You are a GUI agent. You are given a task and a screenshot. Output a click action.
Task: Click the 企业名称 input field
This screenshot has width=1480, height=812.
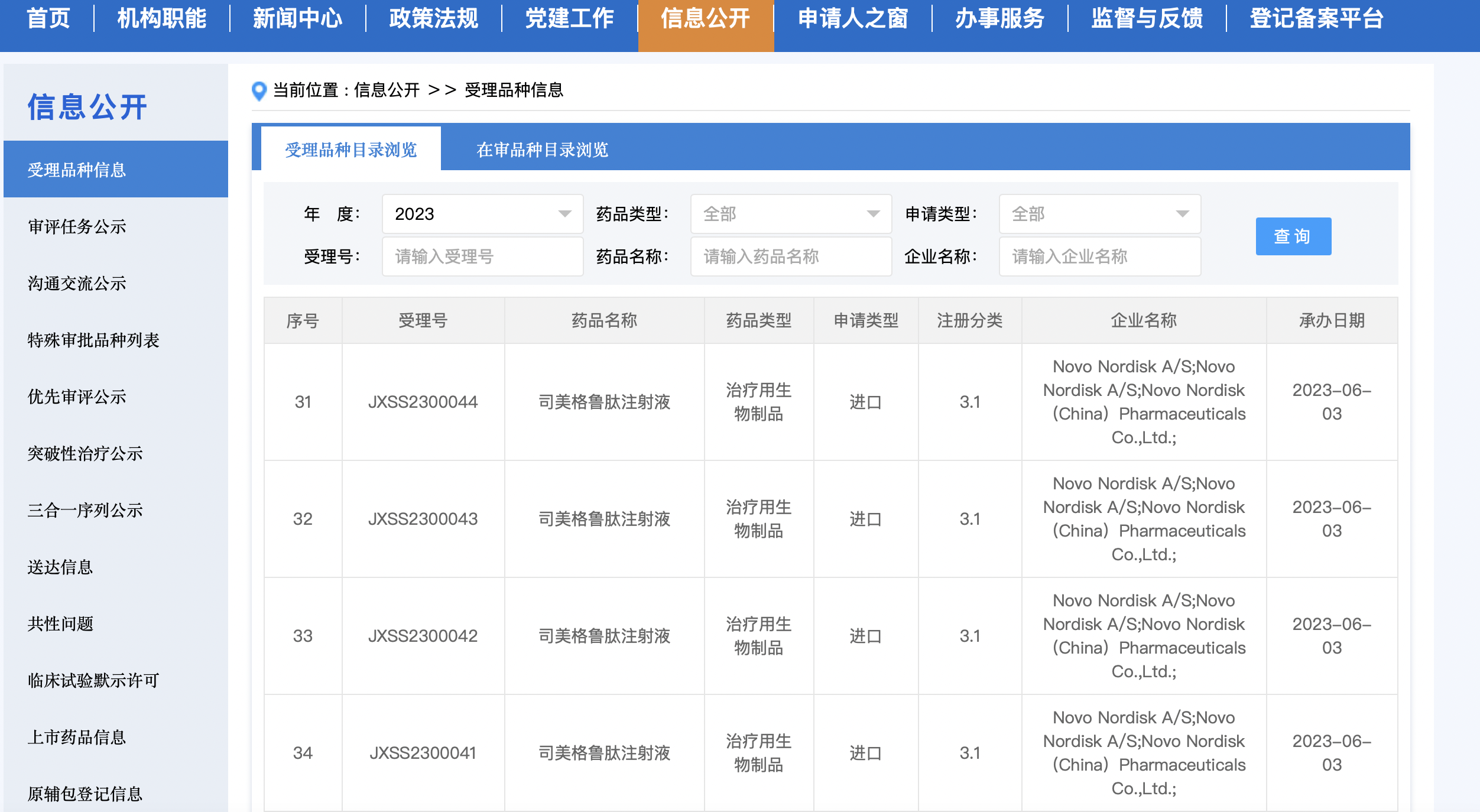pos(1099,256)
